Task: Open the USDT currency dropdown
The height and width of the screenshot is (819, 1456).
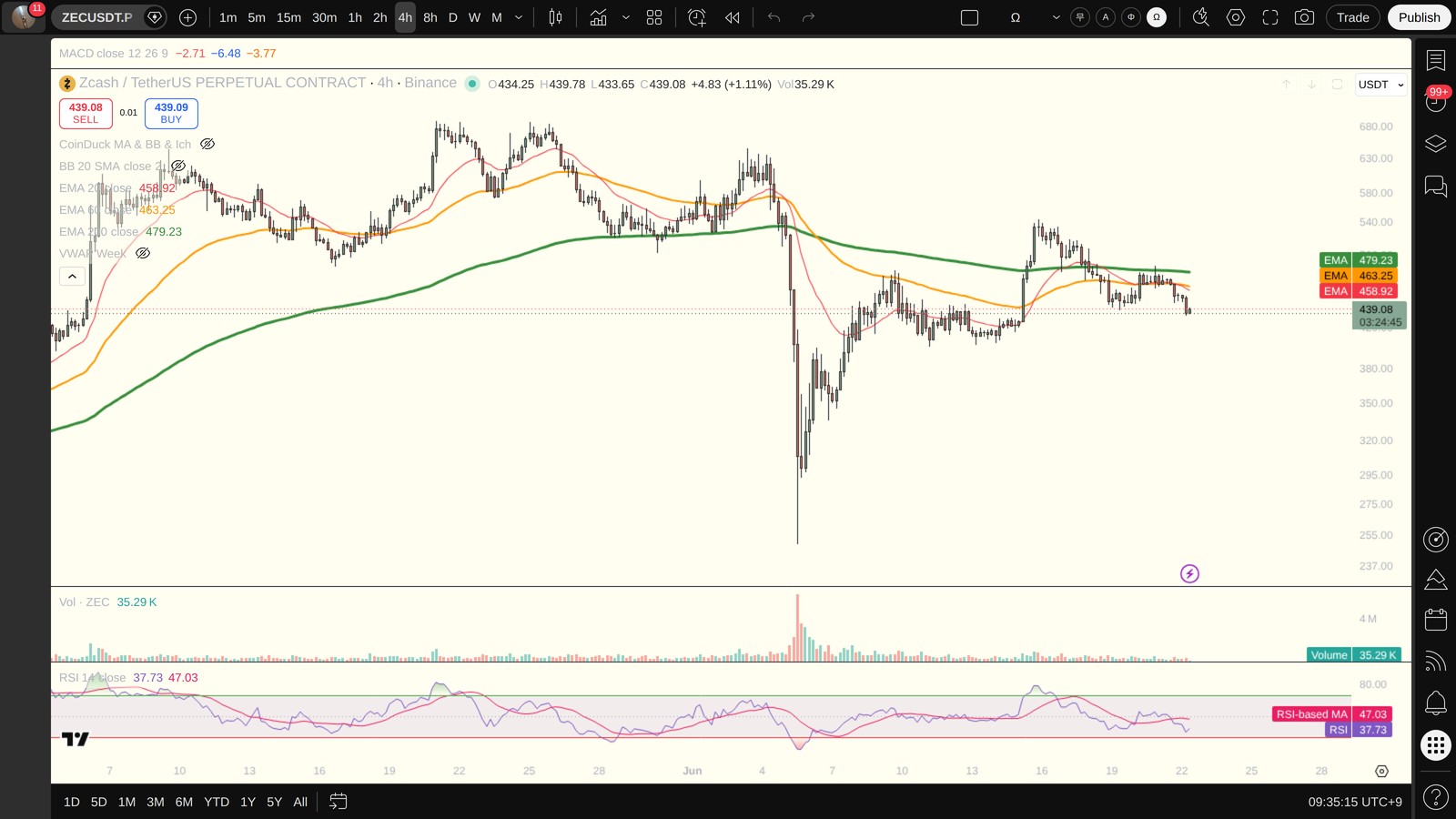Action: 1380,85
